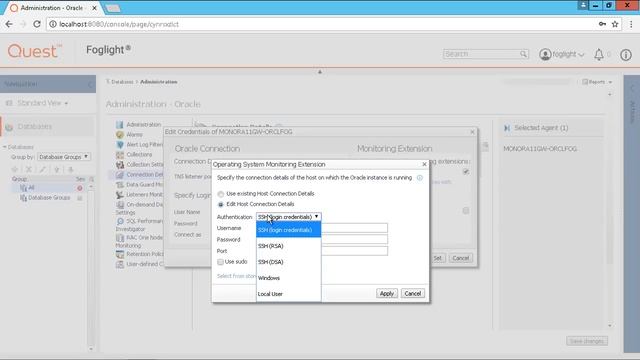Click Databases breadcrumb link
Screen dimensions: 640x360
pyautogui.click(x=122, y=82)
